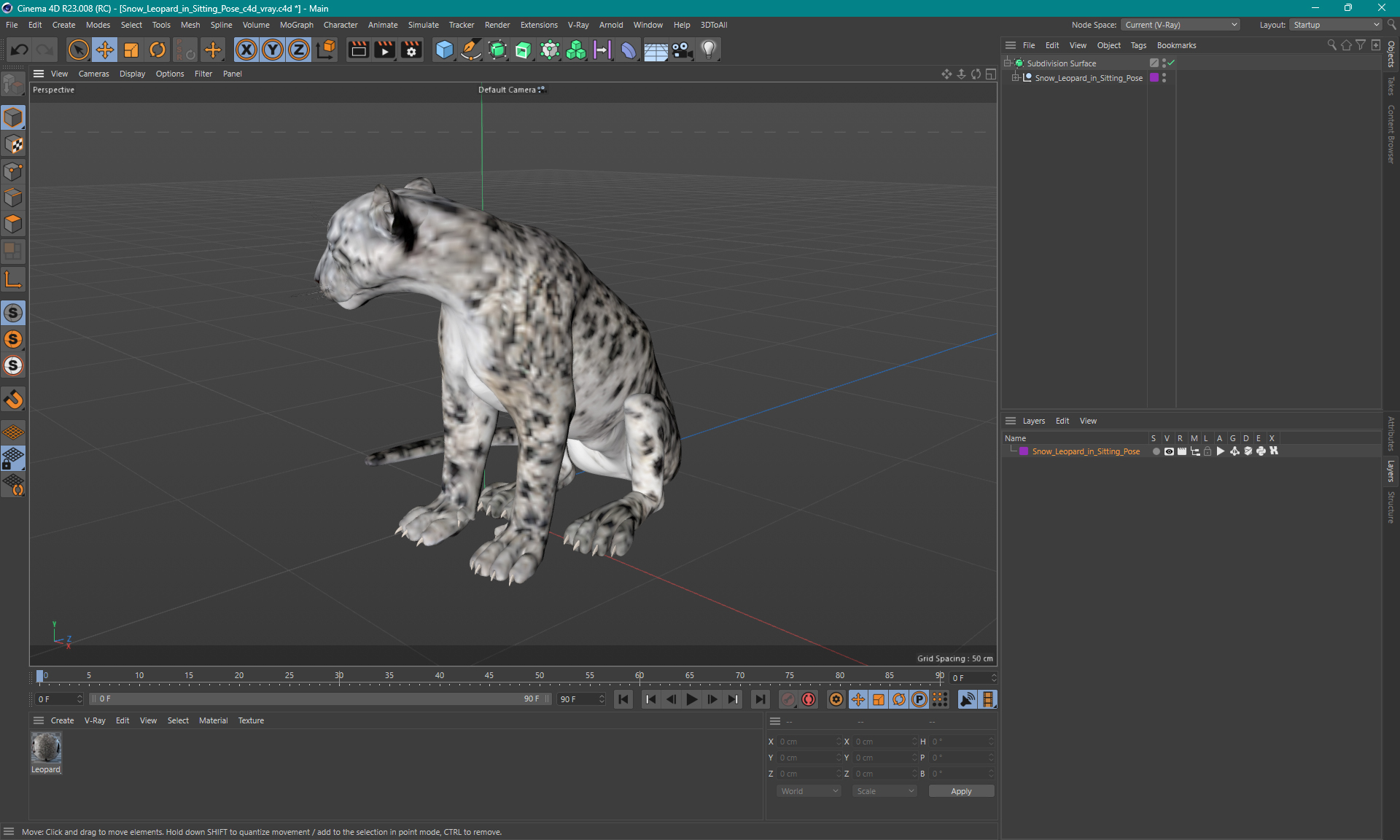Image resolution: width=1400 pixels, height=840 pixels.
Task: Open the Node Space dropdown
Action: point(1181,25)
